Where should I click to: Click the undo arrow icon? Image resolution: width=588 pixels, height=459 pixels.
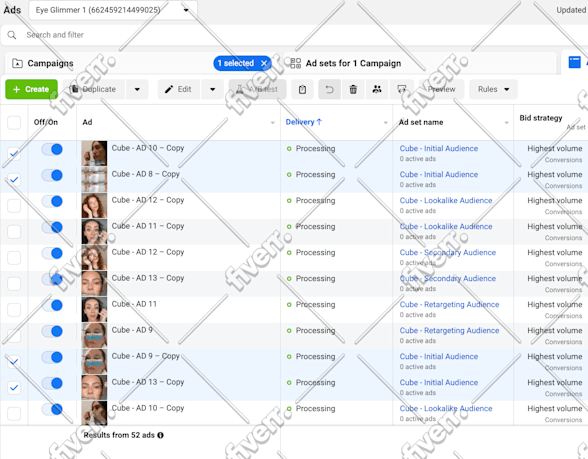point(329,89)
